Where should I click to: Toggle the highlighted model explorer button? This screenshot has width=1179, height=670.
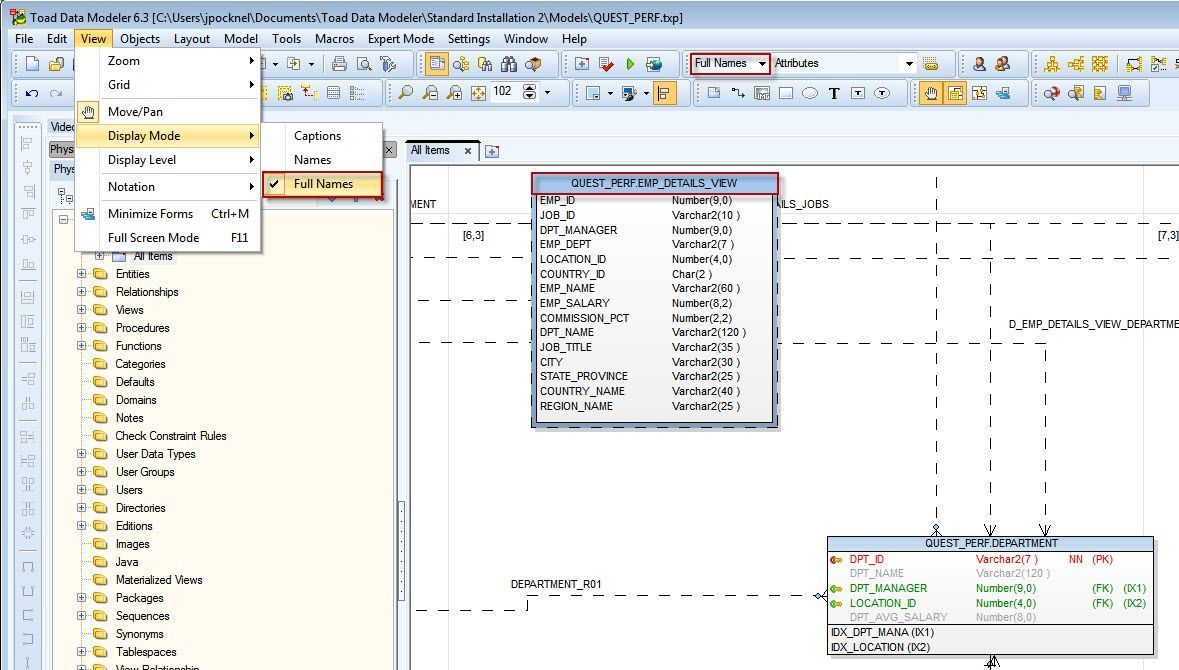(x=436, y=64)
